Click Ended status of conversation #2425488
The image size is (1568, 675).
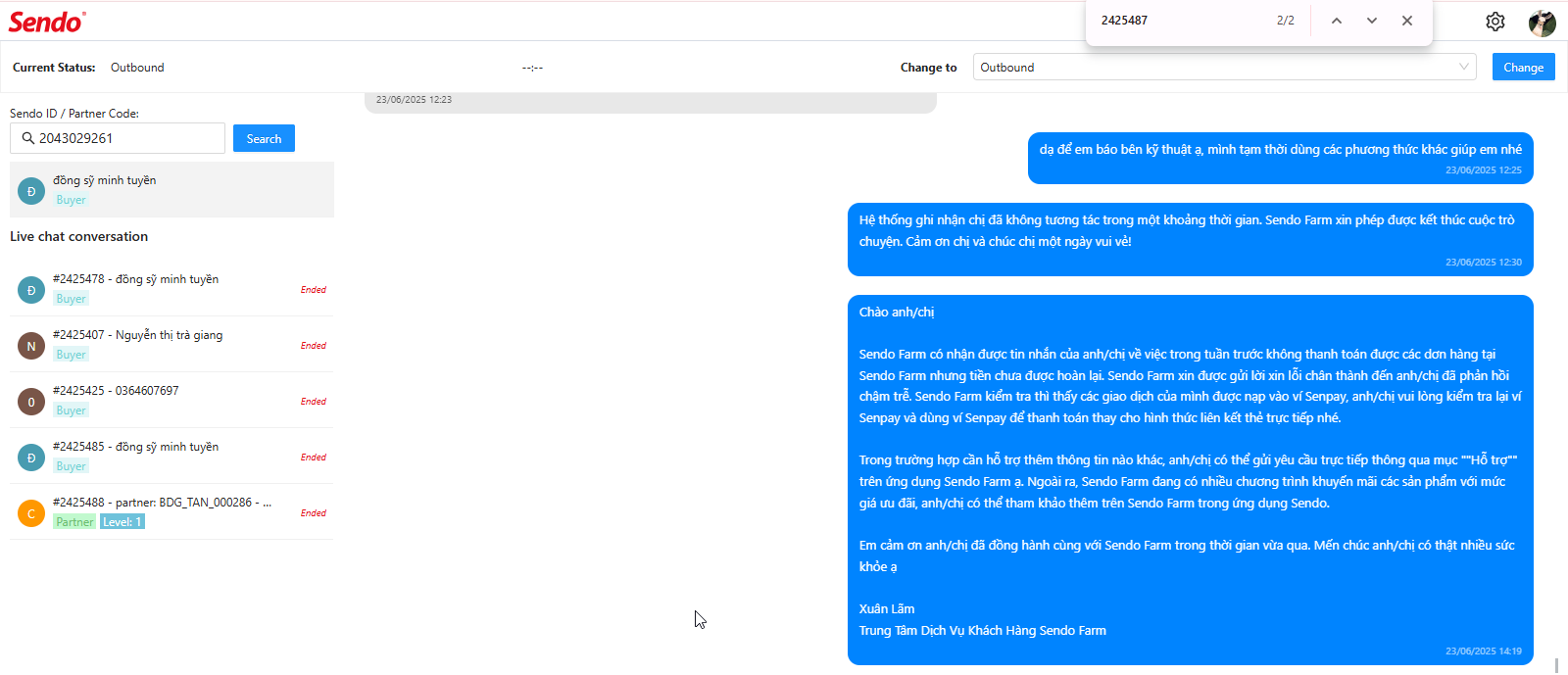[314, 513]
